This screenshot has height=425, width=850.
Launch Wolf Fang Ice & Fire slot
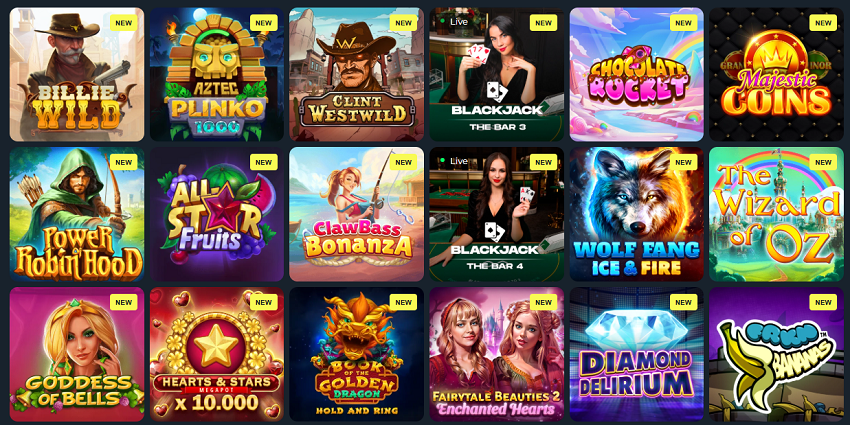tap(636, 214)
